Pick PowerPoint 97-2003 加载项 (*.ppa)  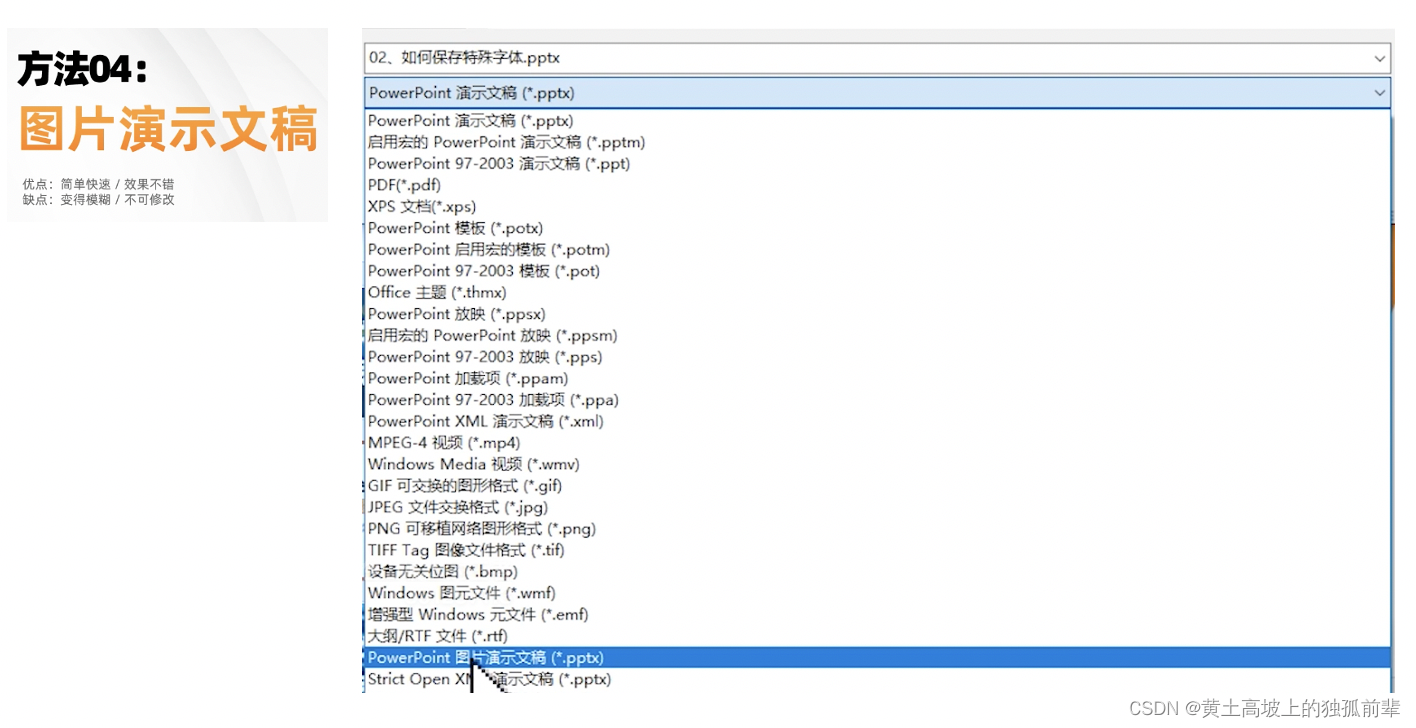(x=877, y=400)
